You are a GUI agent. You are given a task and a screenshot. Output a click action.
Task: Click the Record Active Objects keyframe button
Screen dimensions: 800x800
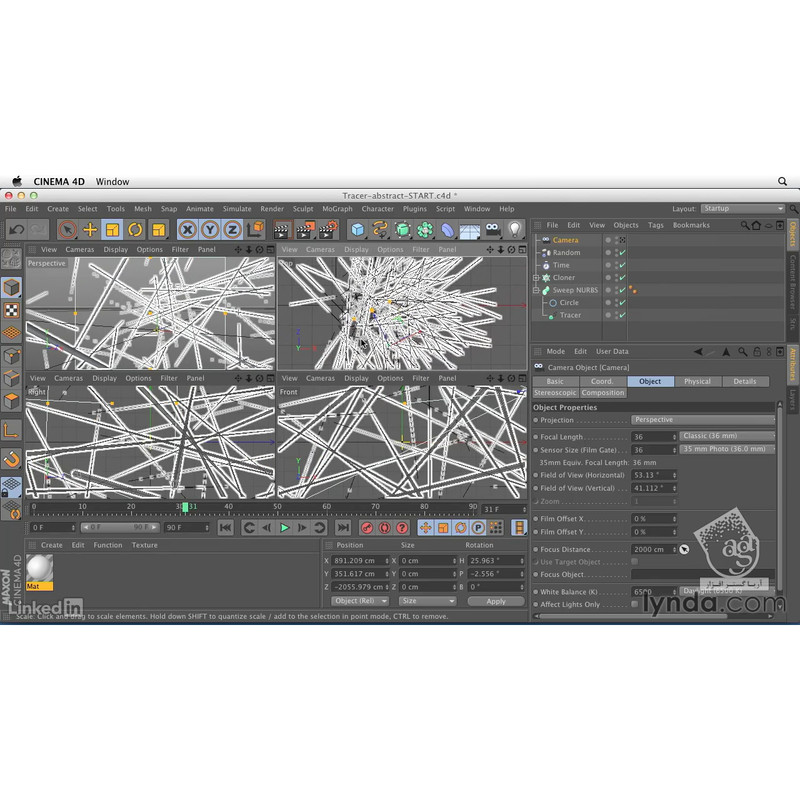coord(367,528)
